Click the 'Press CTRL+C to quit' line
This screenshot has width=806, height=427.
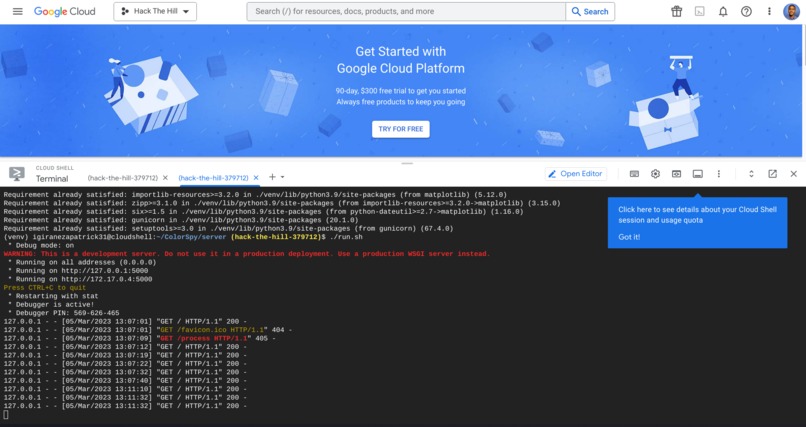[45, 288]
